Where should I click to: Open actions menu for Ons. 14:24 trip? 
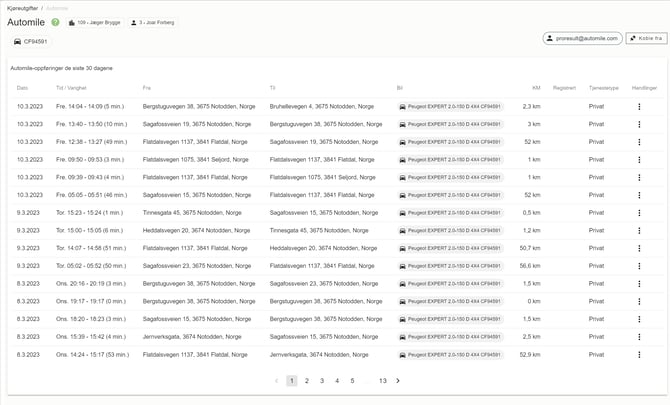tap(639, 355)
